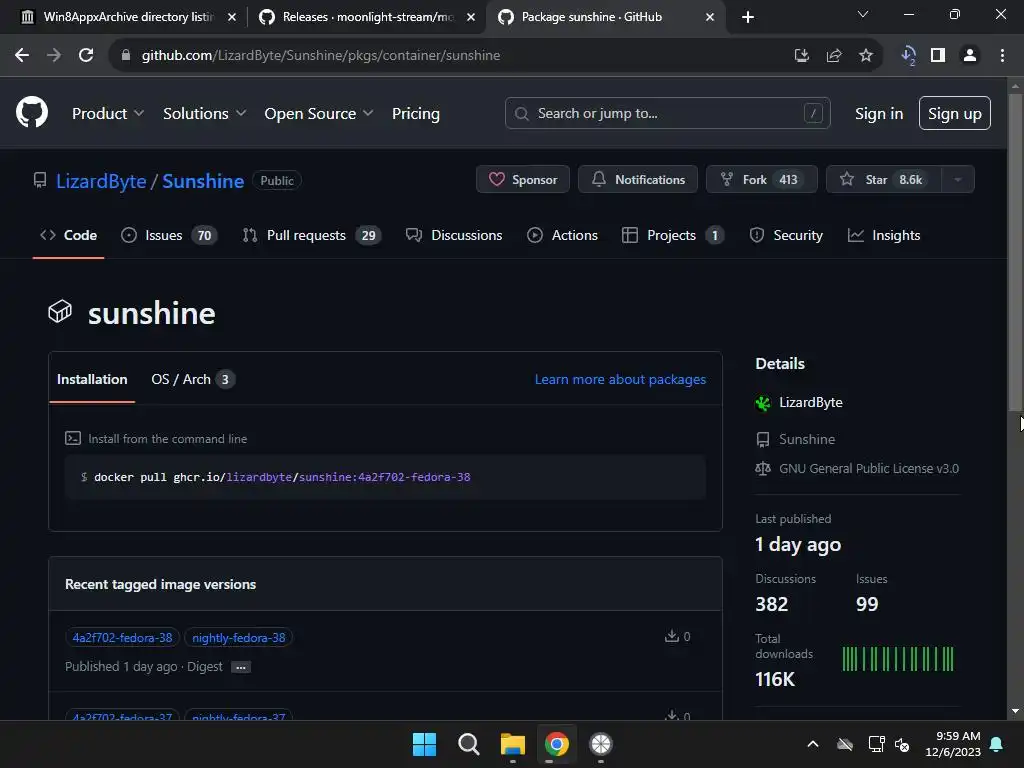Select the Code tab

pos(69,235)
